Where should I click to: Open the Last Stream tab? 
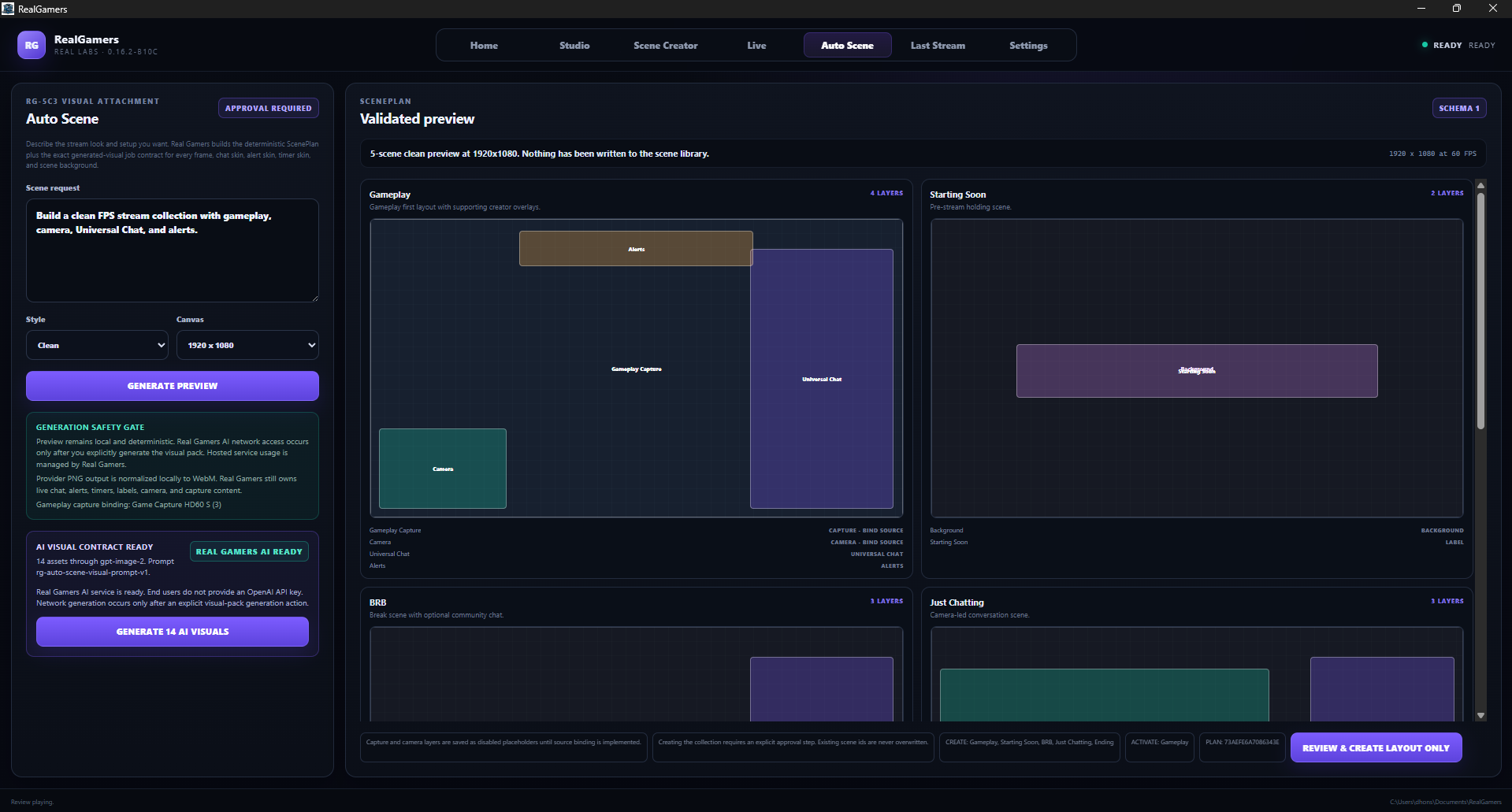tap(938, 46)
